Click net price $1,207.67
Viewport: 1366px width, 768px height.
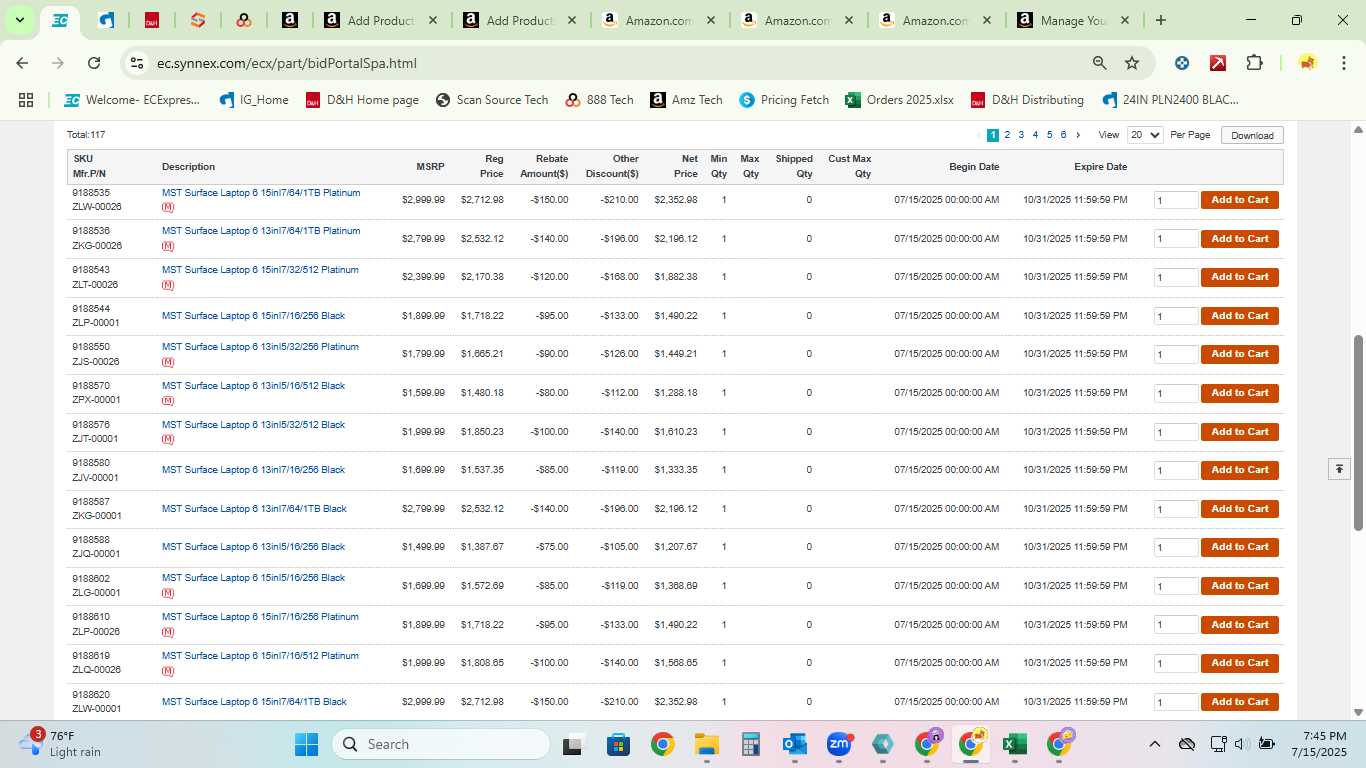coord(676,547)
